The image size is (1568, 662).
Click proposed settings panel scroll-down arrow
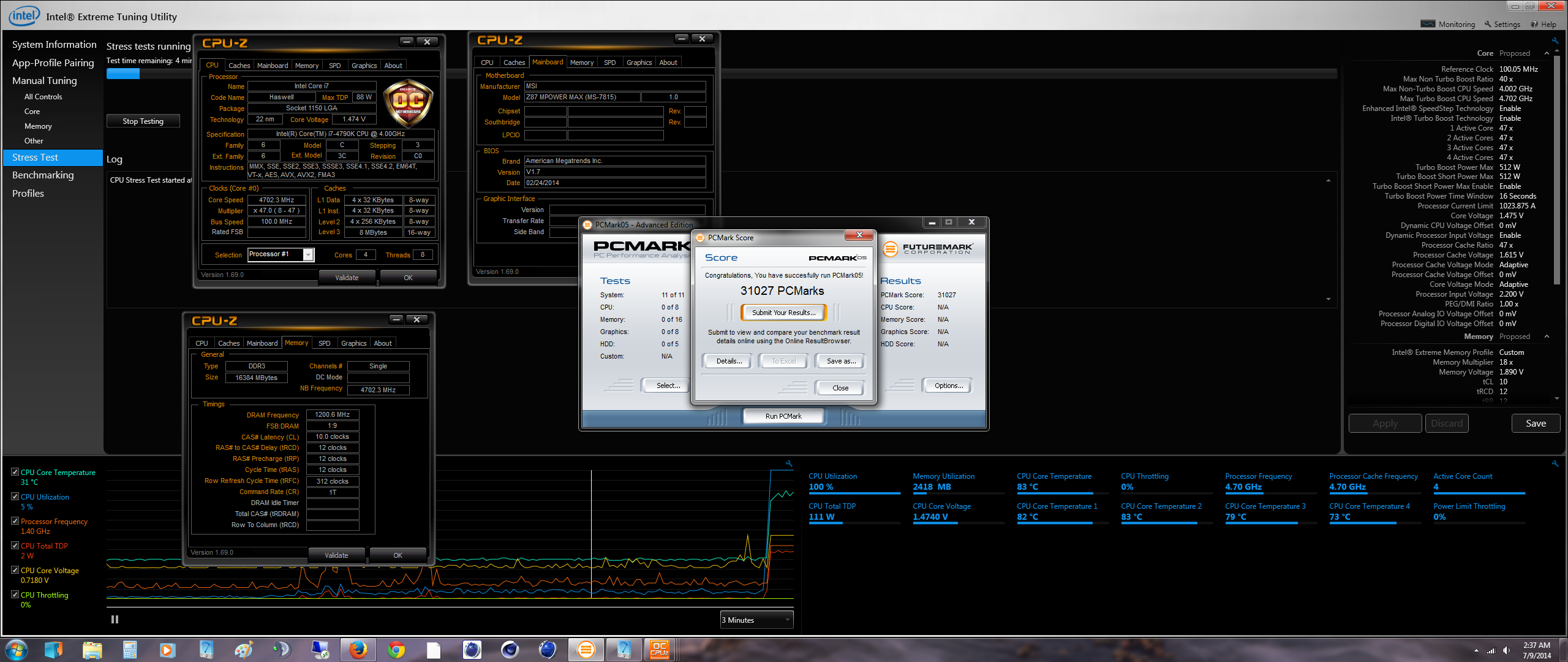pyautogui.click(x=1556, y=398)
